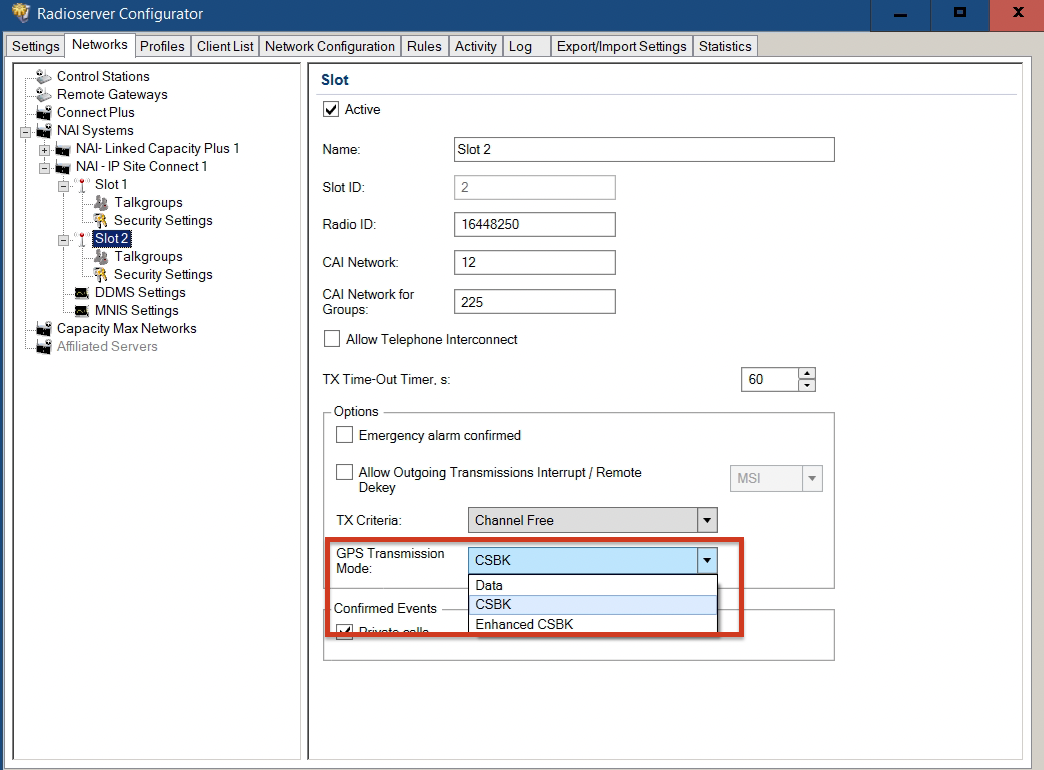Click the Slot 2 antenna icon

(x=82, y=238)
